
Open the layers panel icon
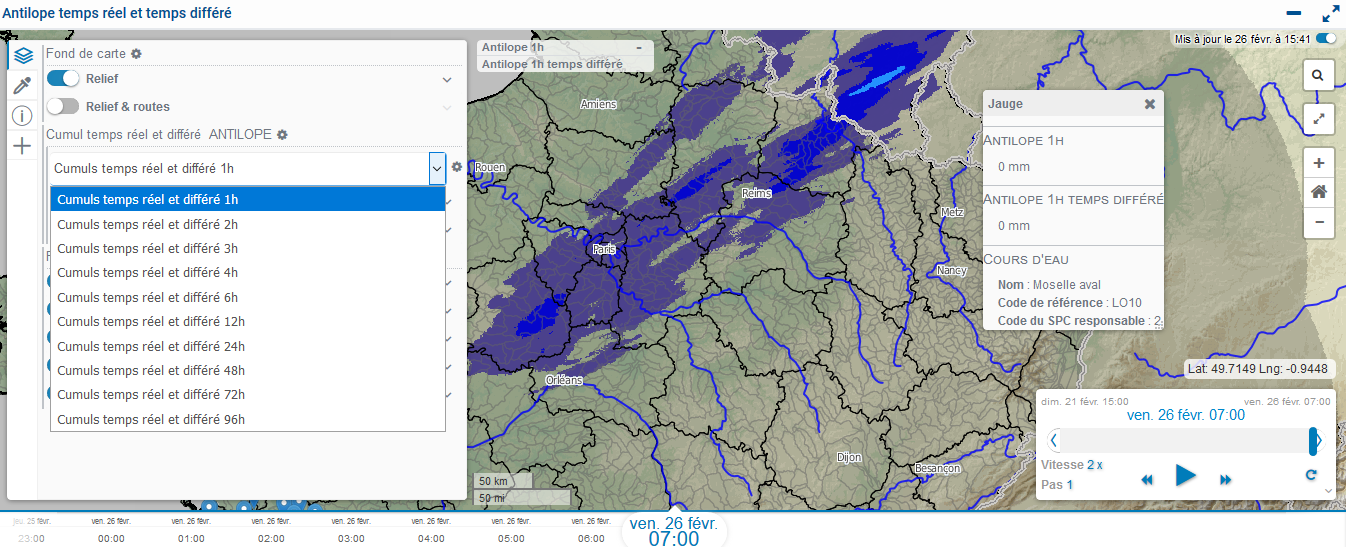[x=23, y=56]
